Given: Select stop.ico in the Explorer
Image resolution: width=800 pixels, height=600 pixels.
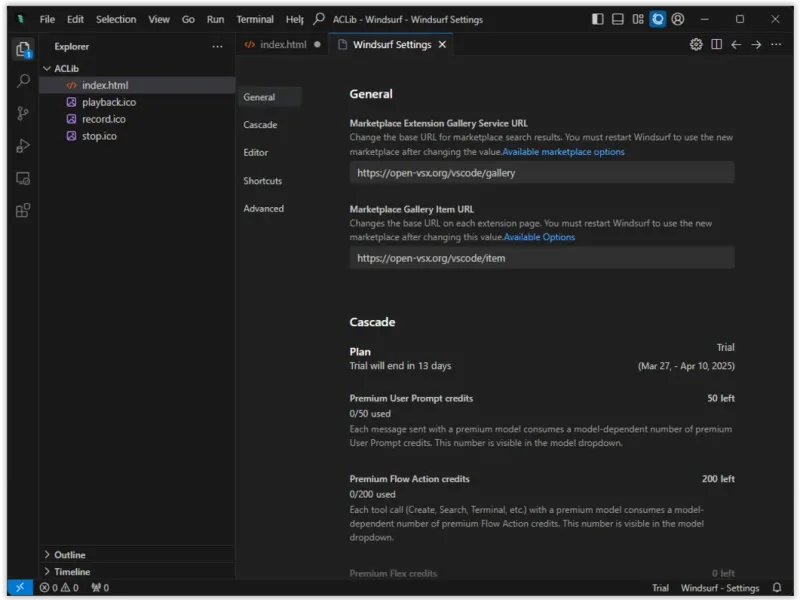Looking at the screenshot, I should [137, 136].
